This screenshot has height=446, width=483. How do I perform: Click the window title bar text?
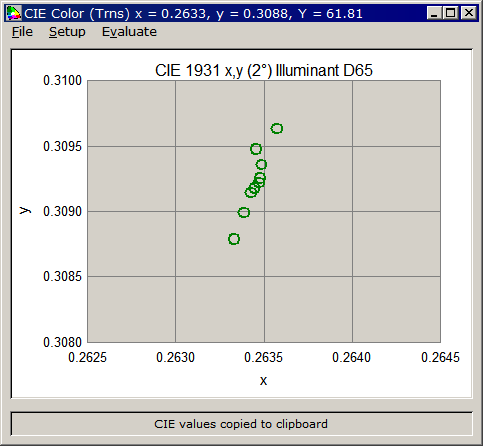193,14
